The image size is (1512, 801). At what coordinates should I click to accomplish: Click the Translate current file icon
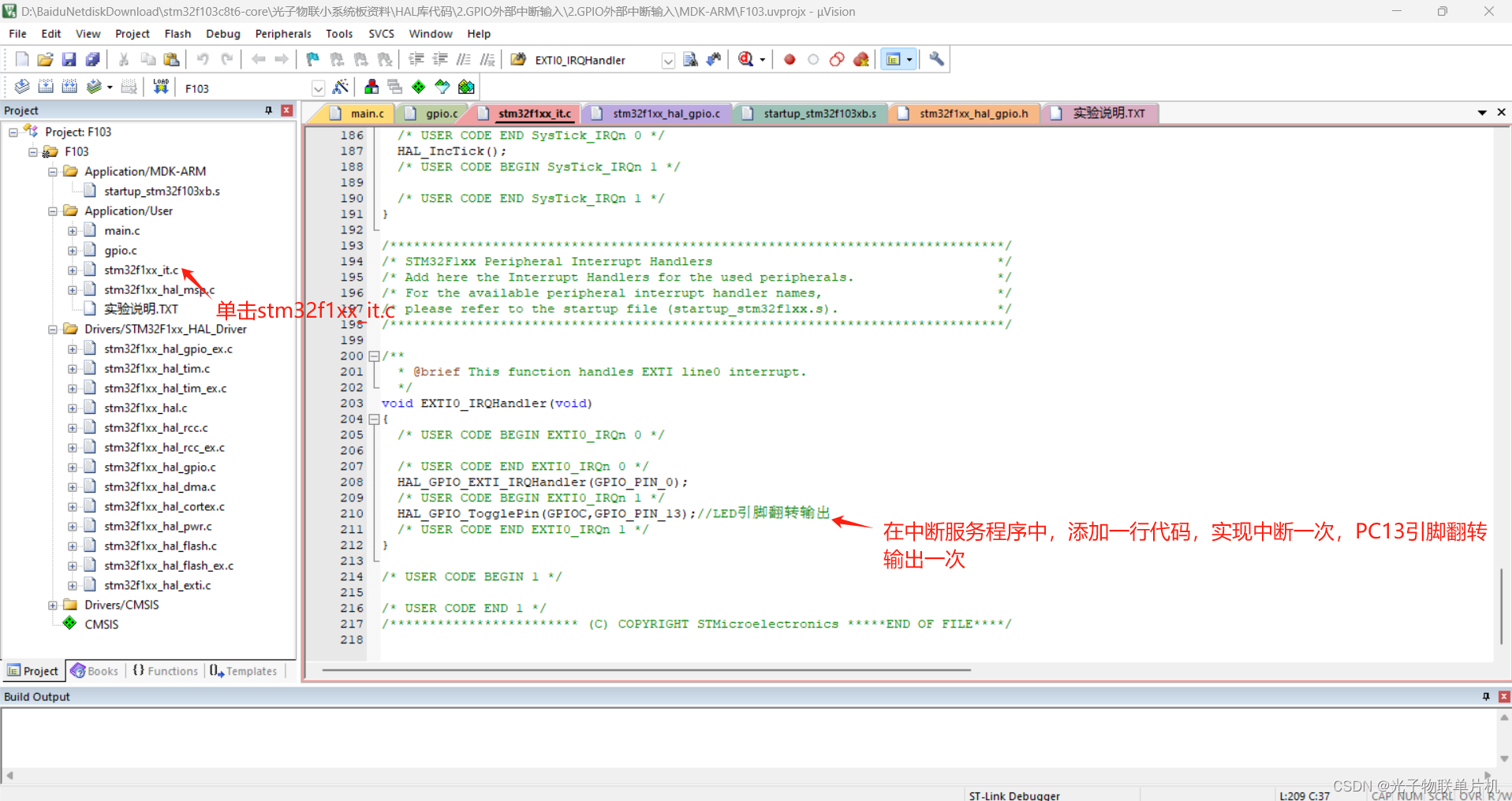click(x=22, y=87)
